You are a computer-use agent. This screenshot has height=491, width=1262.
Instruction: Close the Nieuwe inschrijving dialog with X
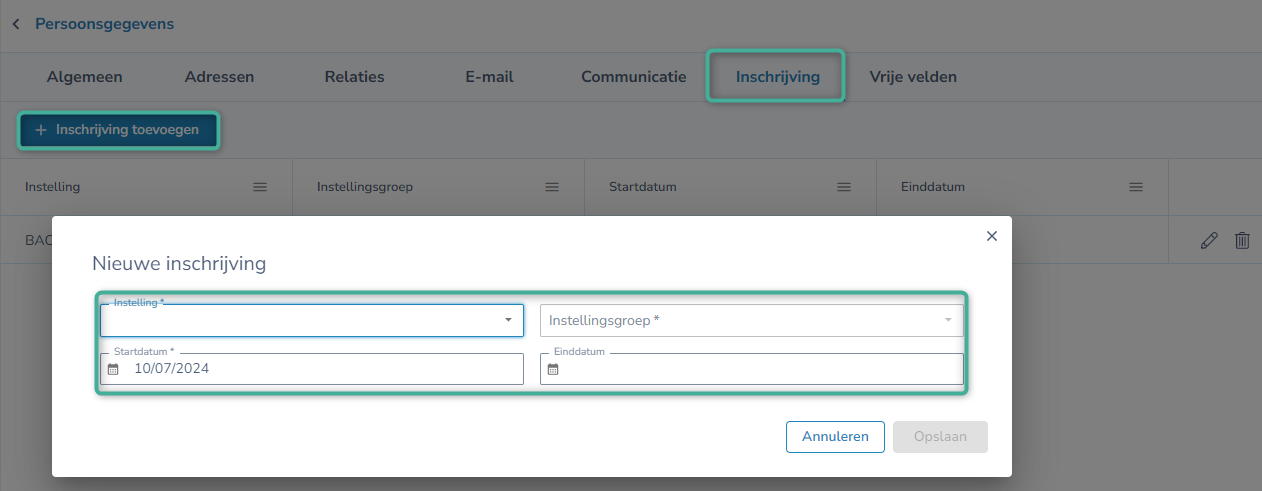coord(992,236)
